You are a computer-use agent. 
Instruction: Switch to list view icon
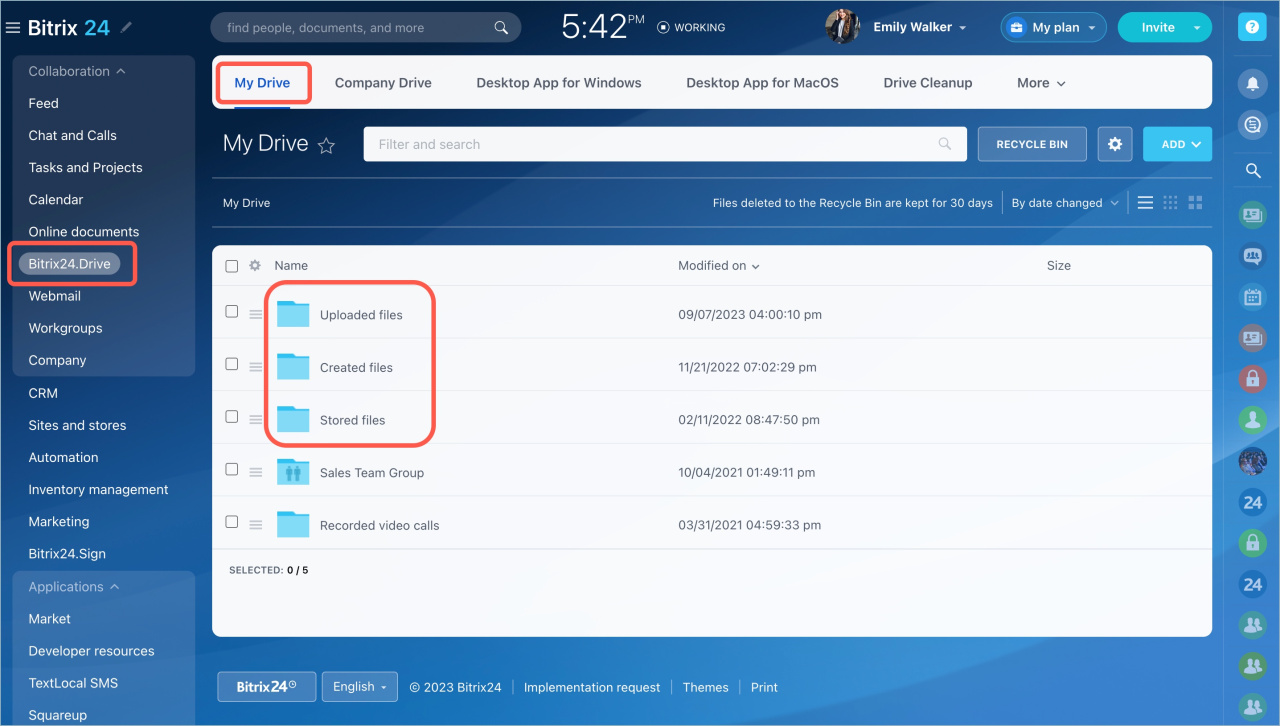(x=1145, y=203)
